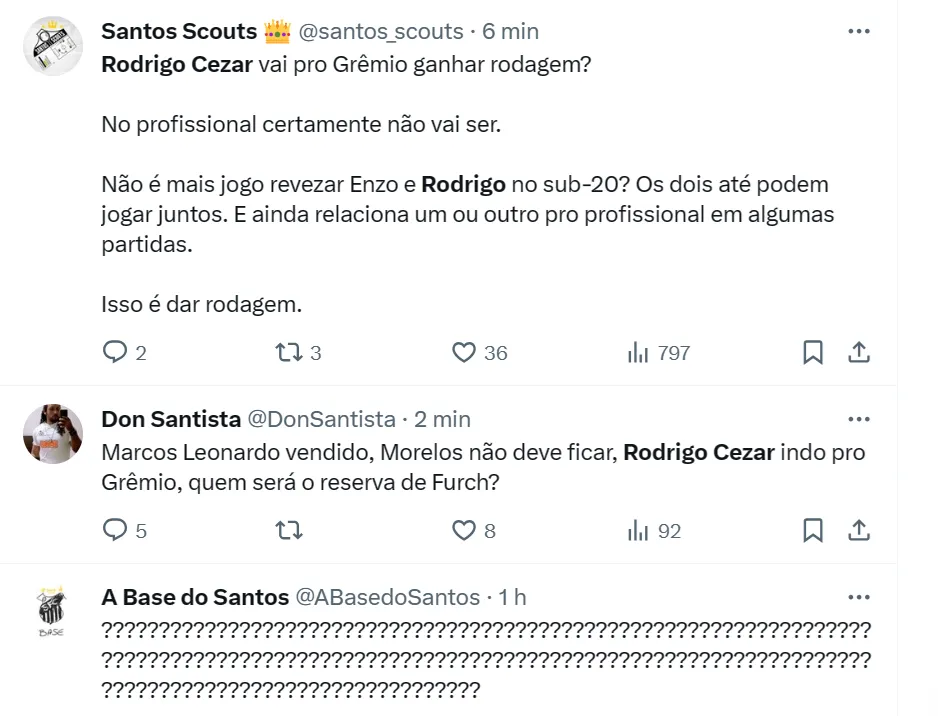Open more options on Santos Scouts tweet
This screenshot has width=938, height=716.
tap(858, 31)
